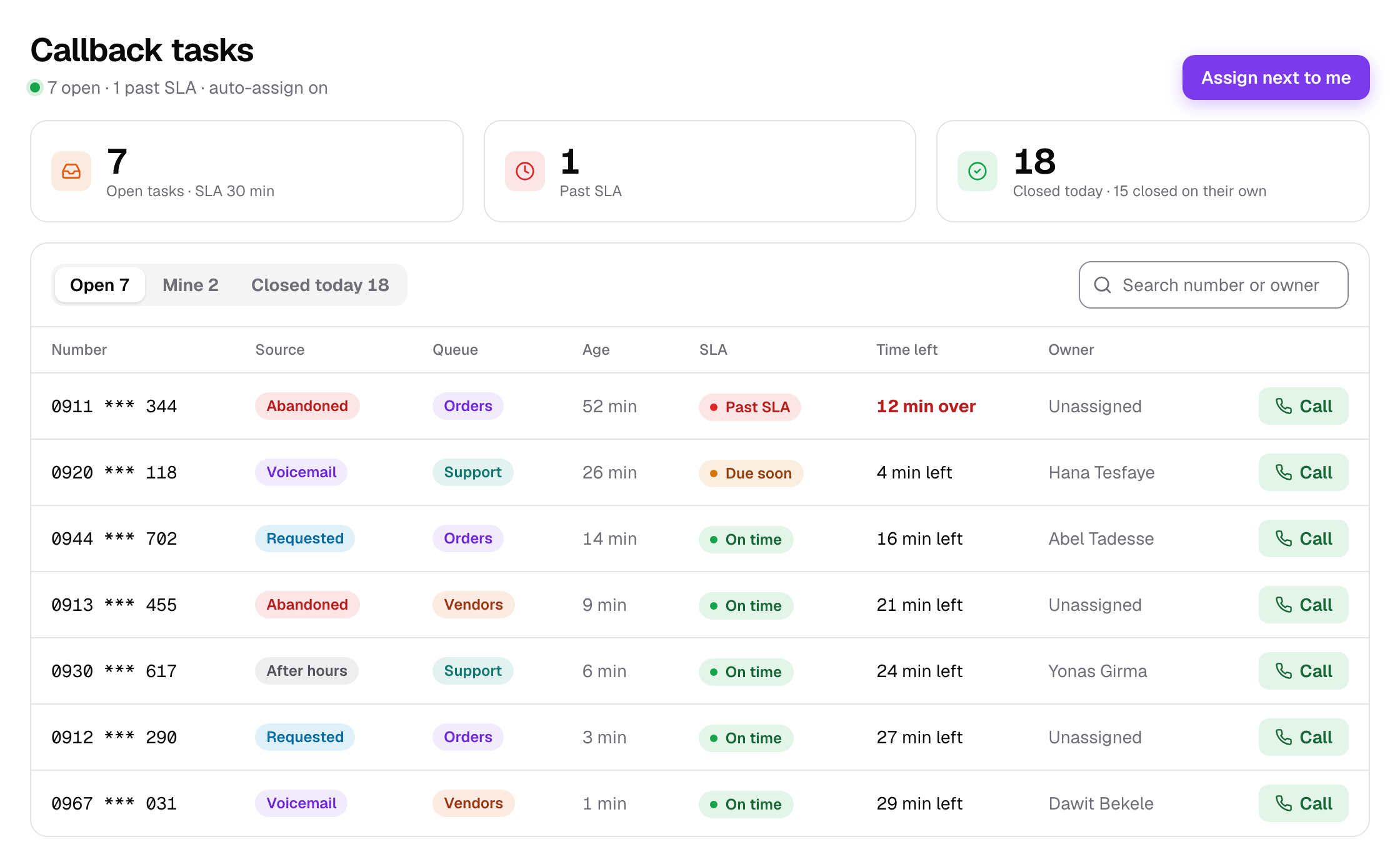The height and width of the screenshot is (867, 1400).
Task: Click owner Abel Tadesse
Action: [1101, 538]
